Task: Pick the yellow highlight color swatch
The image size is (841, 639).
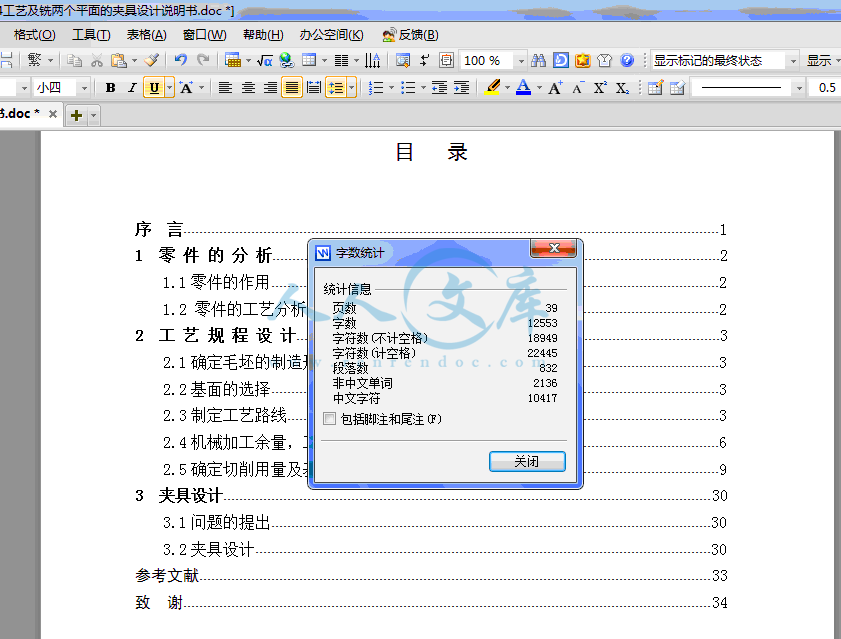Action: point(492,87)
